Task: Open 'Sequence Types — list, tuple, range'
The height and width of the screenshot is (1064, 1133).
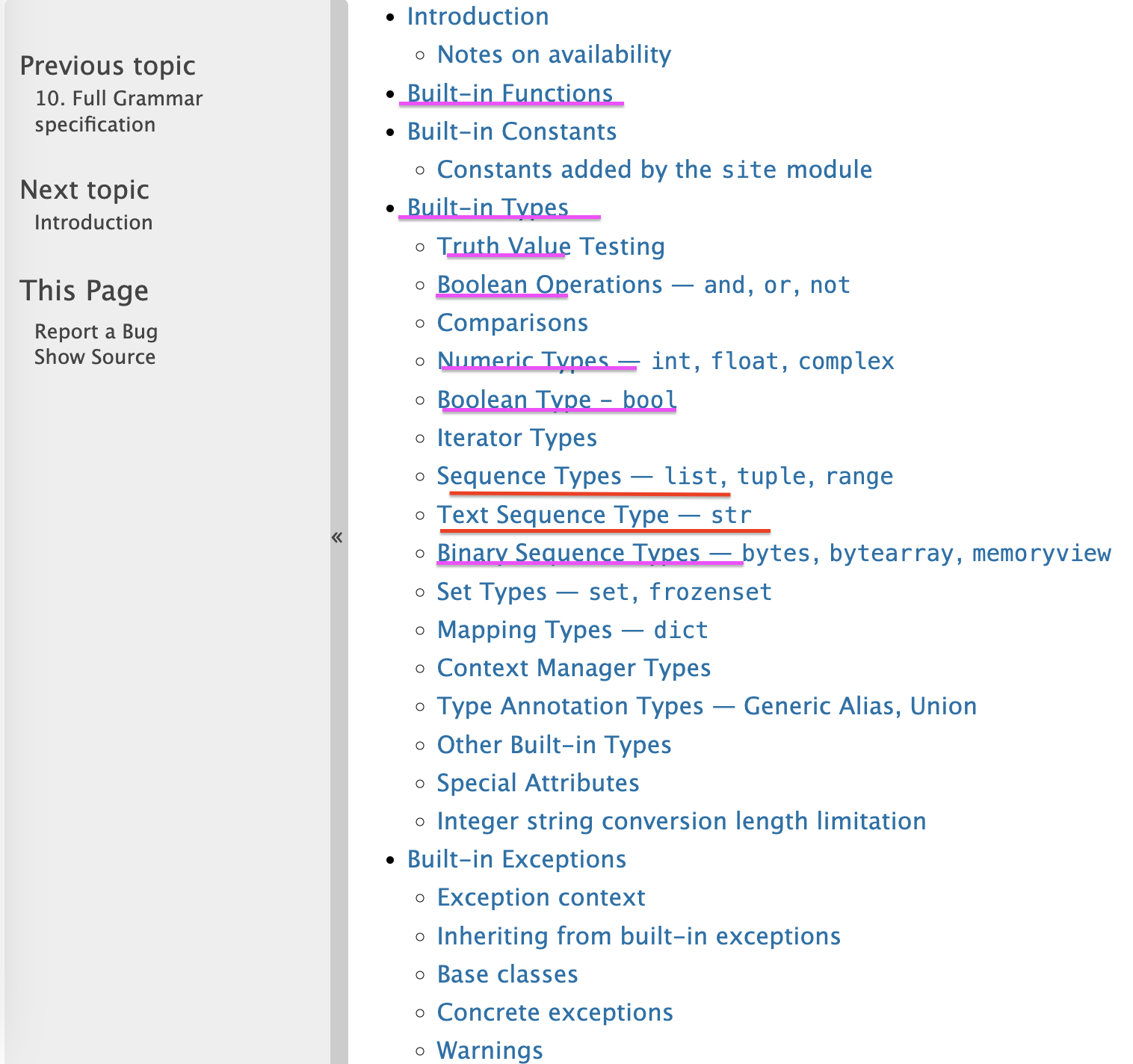Action: click(665, 476)
